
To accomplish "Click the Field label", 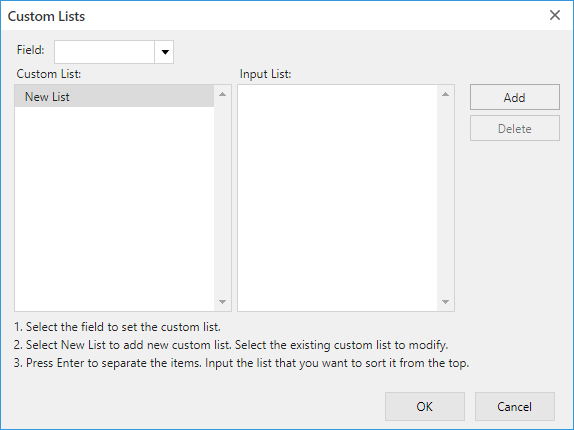I will coord(30,50).
